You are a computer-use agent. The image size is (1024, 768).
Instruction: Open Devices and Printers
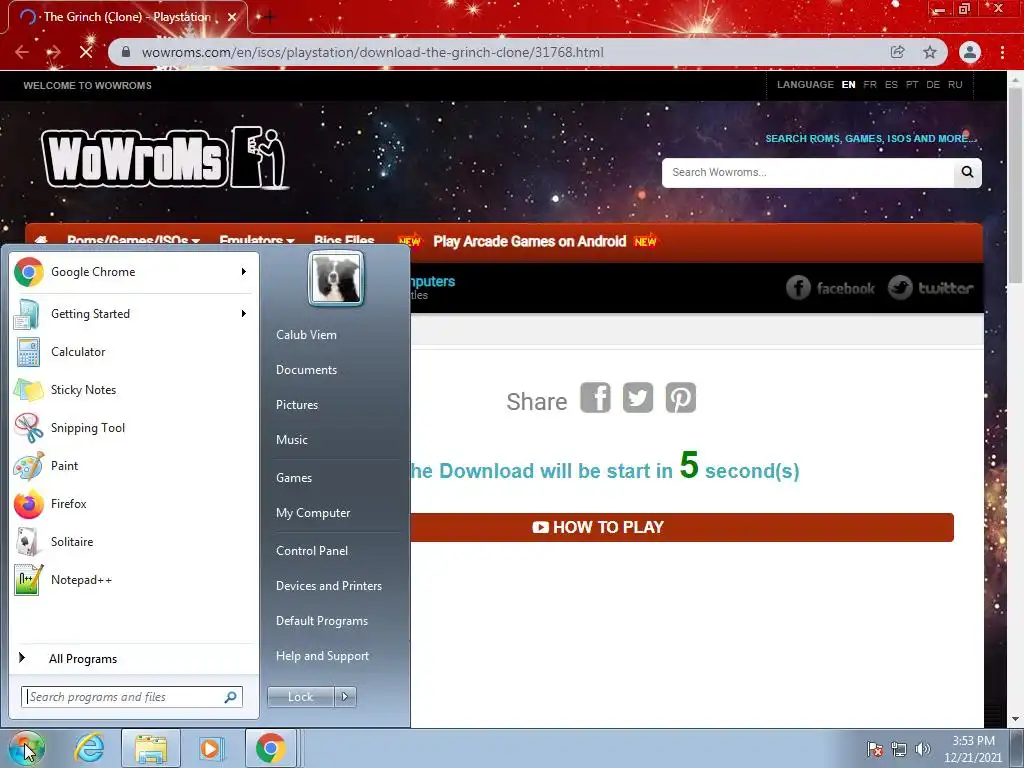(328, 586)
